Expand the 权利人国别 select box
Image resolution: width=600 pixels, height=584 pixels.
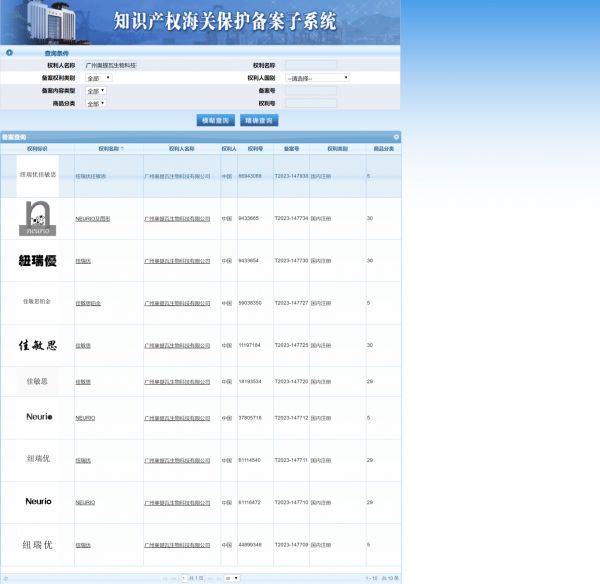[317, 77]
